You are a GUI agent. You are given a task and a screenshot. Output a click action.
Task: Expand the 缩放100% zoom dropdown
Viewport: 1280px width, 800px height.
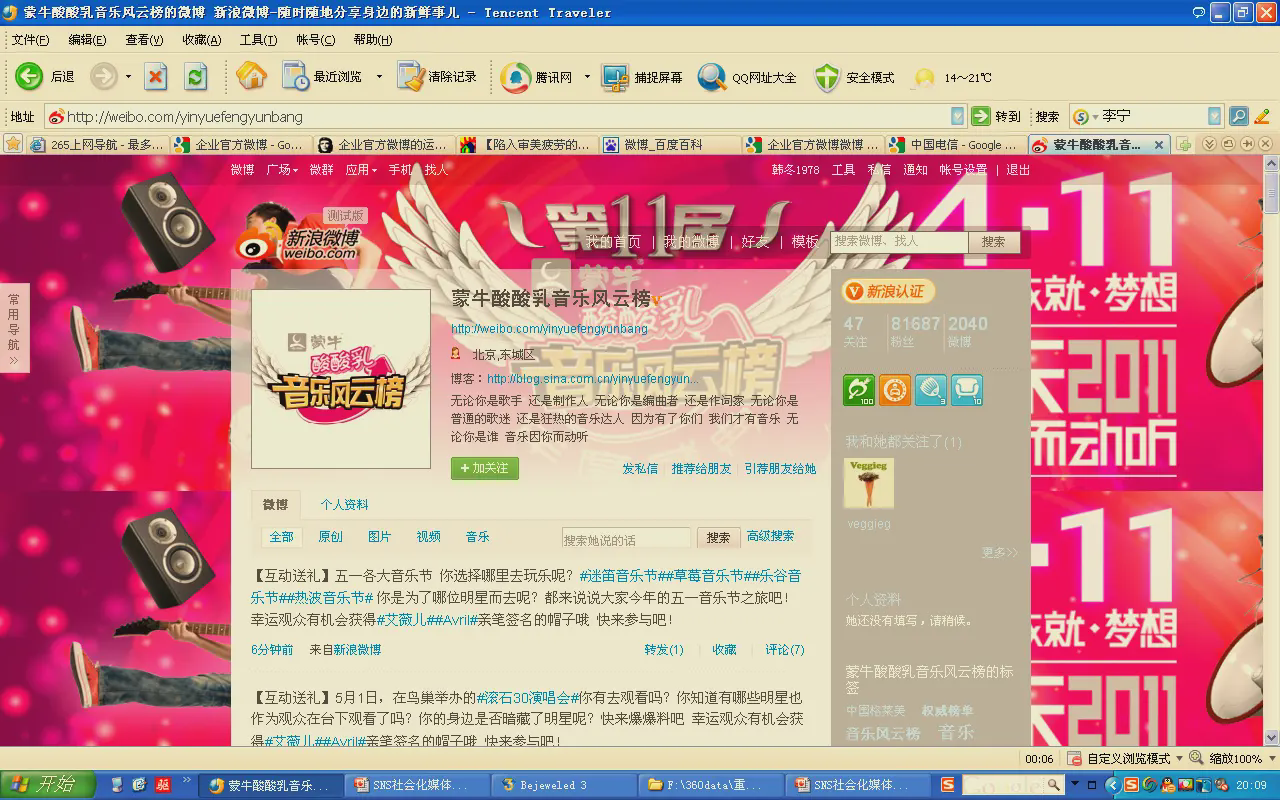[1270, 759]
